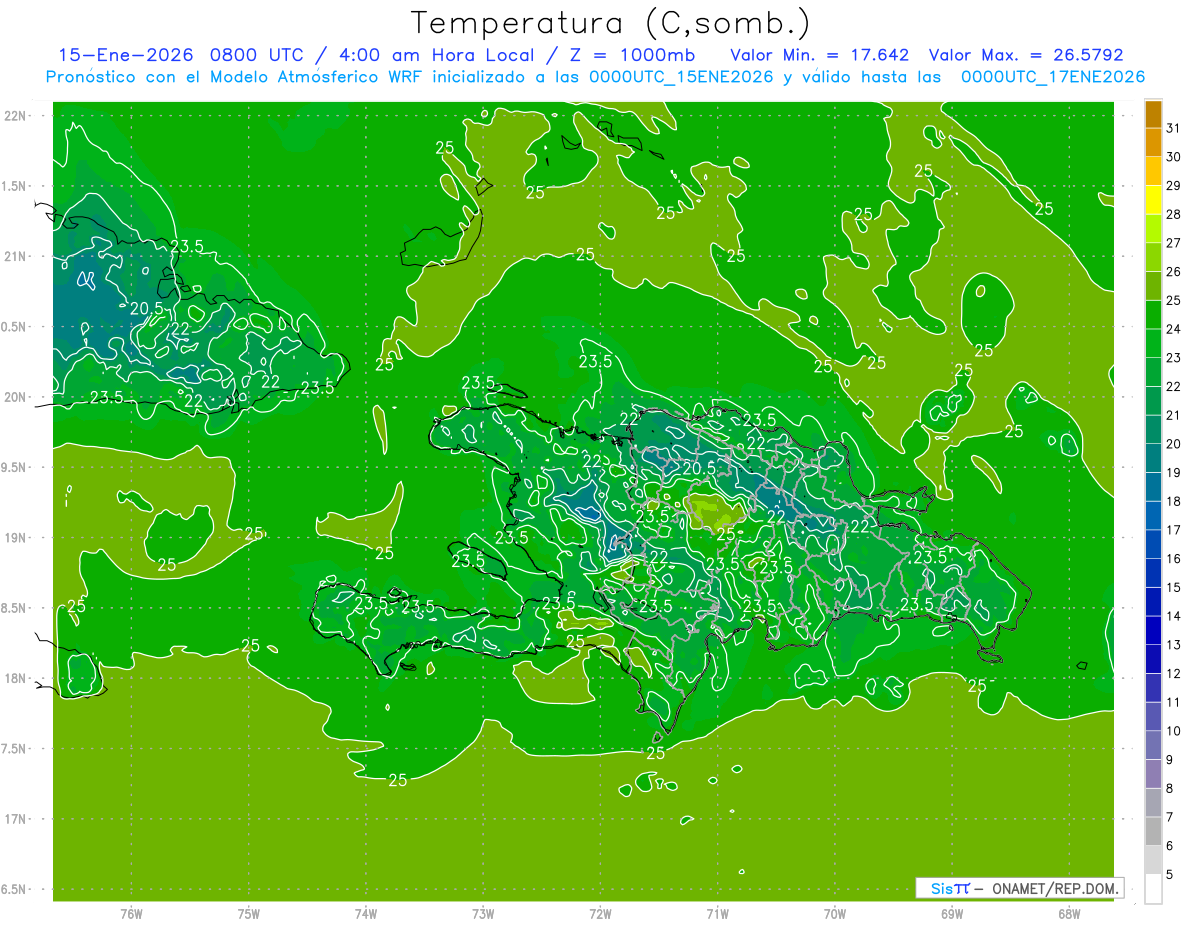Click the '75W' longitude axis label
This screenshot has height=927, width=1200.
pos(249,914)
